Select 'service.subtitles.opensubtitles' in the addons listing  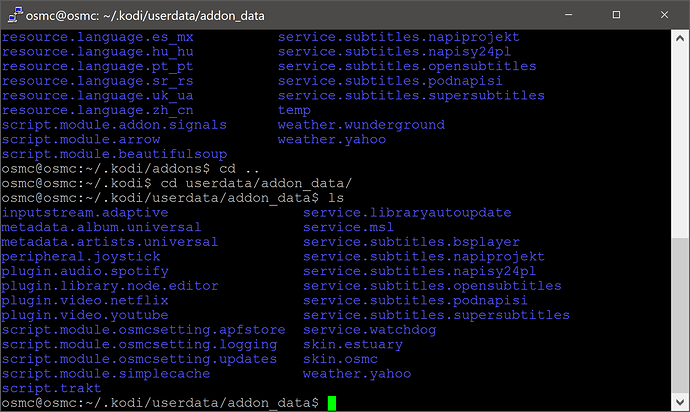coord(407,66)
